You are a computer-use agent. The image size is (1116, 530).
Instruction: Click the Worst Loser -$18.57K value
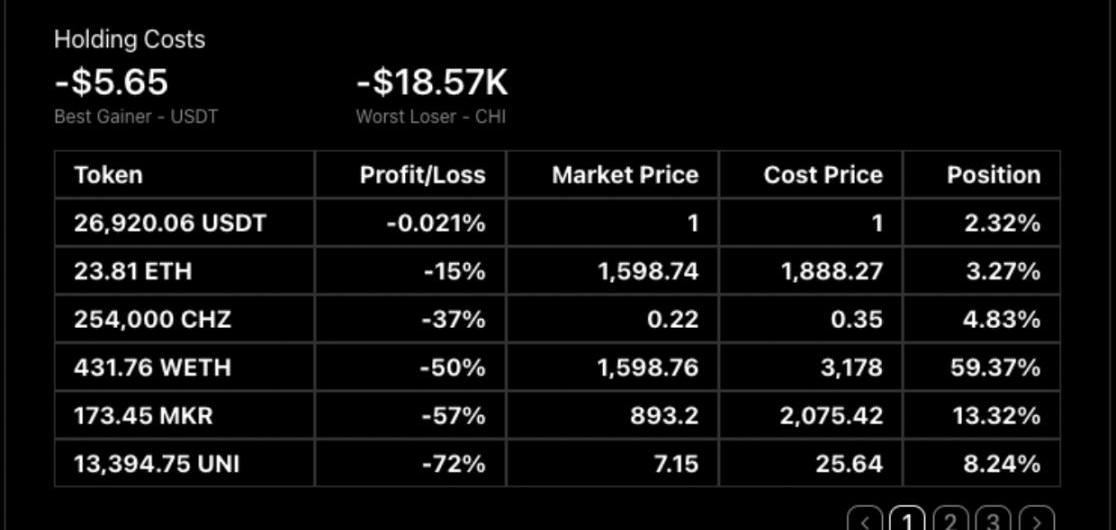click(432, 82)
